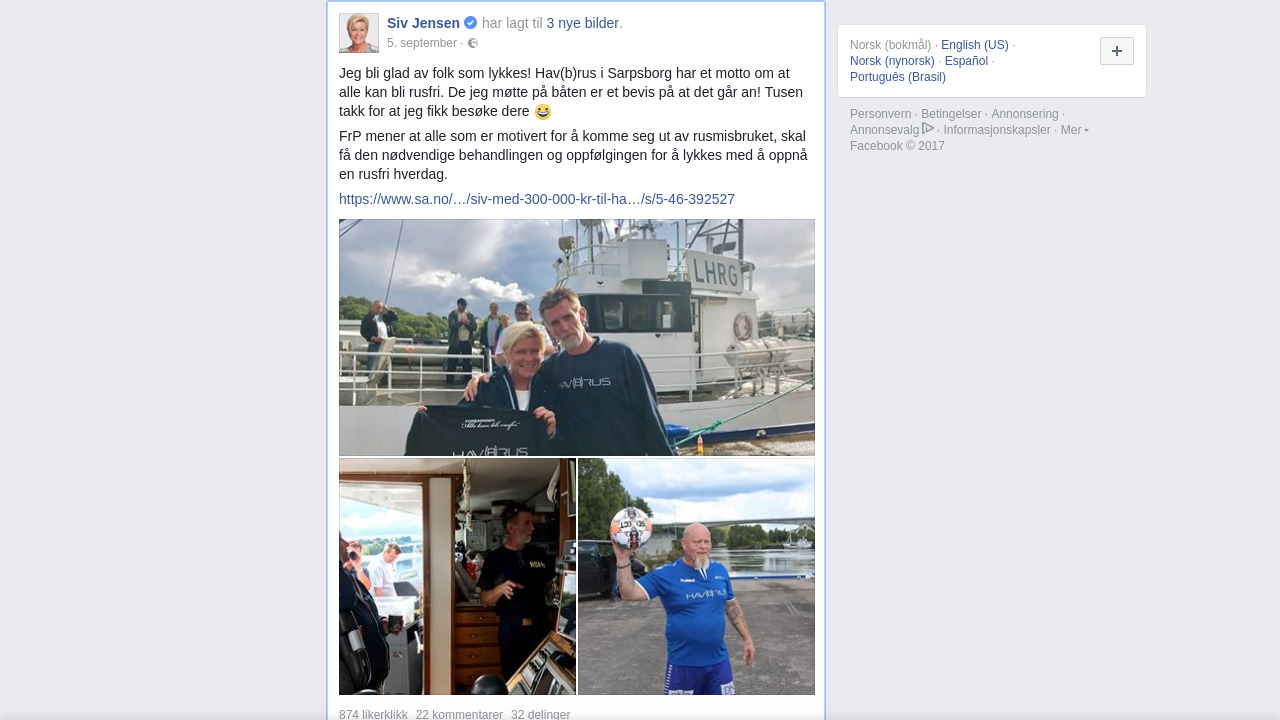Click the plus button to add language

[1117, 51]
